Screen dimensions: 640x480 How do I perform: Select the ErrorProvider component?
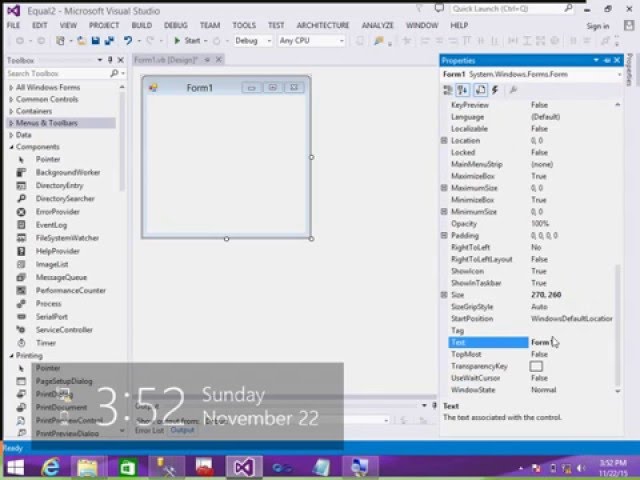58,211
